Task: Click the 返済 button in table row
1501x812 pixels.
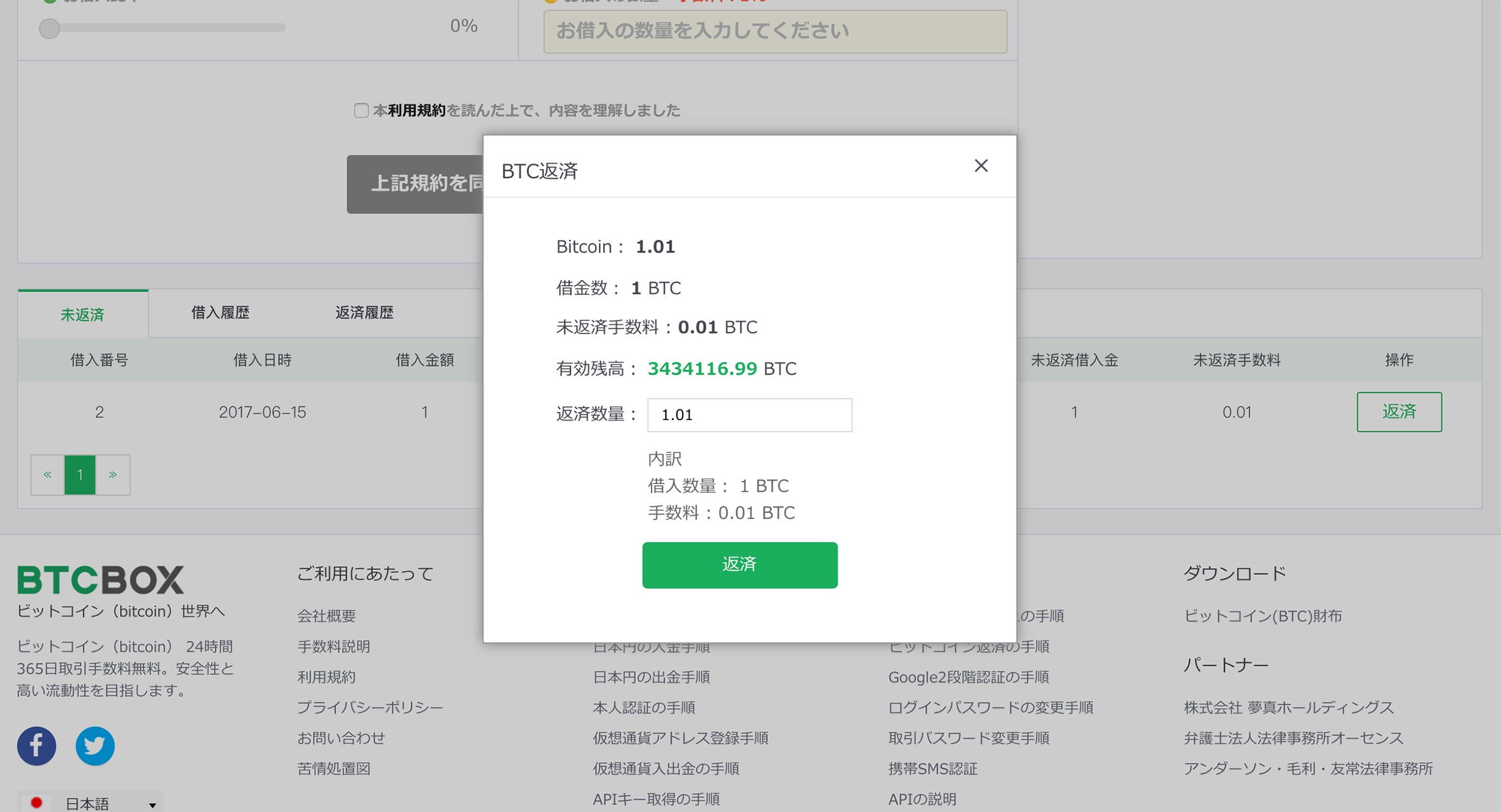Action: point(1399,411)
